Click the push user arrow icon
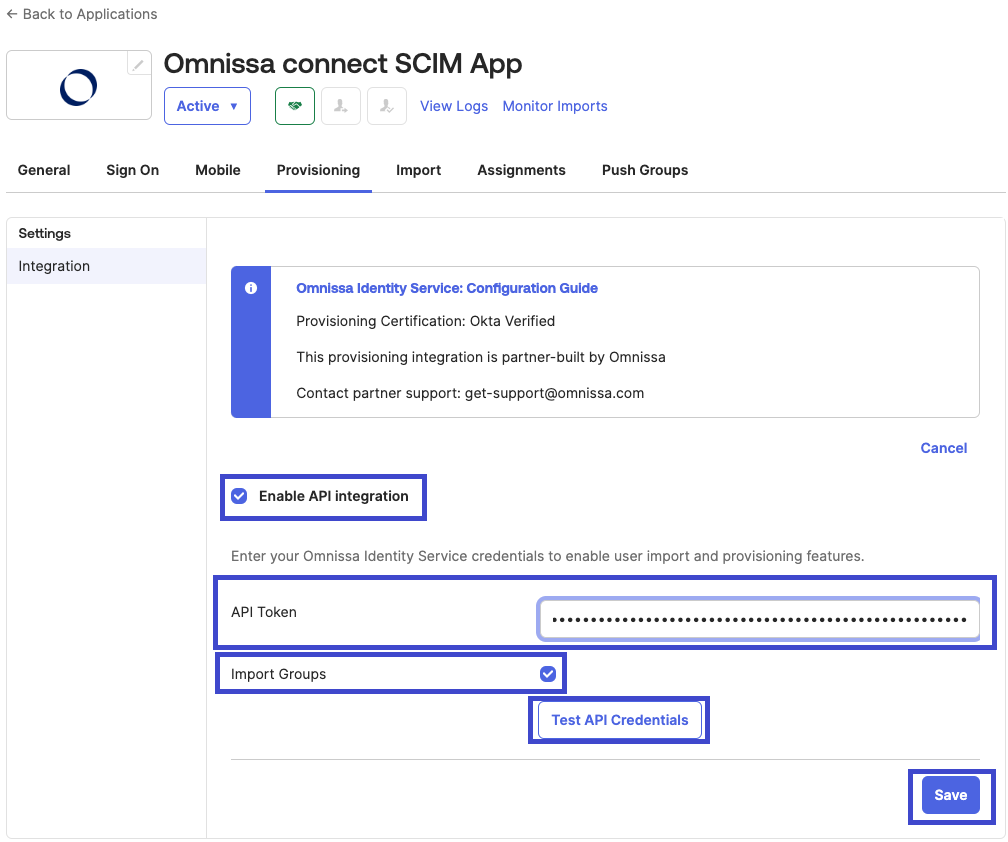 (341, 106)
